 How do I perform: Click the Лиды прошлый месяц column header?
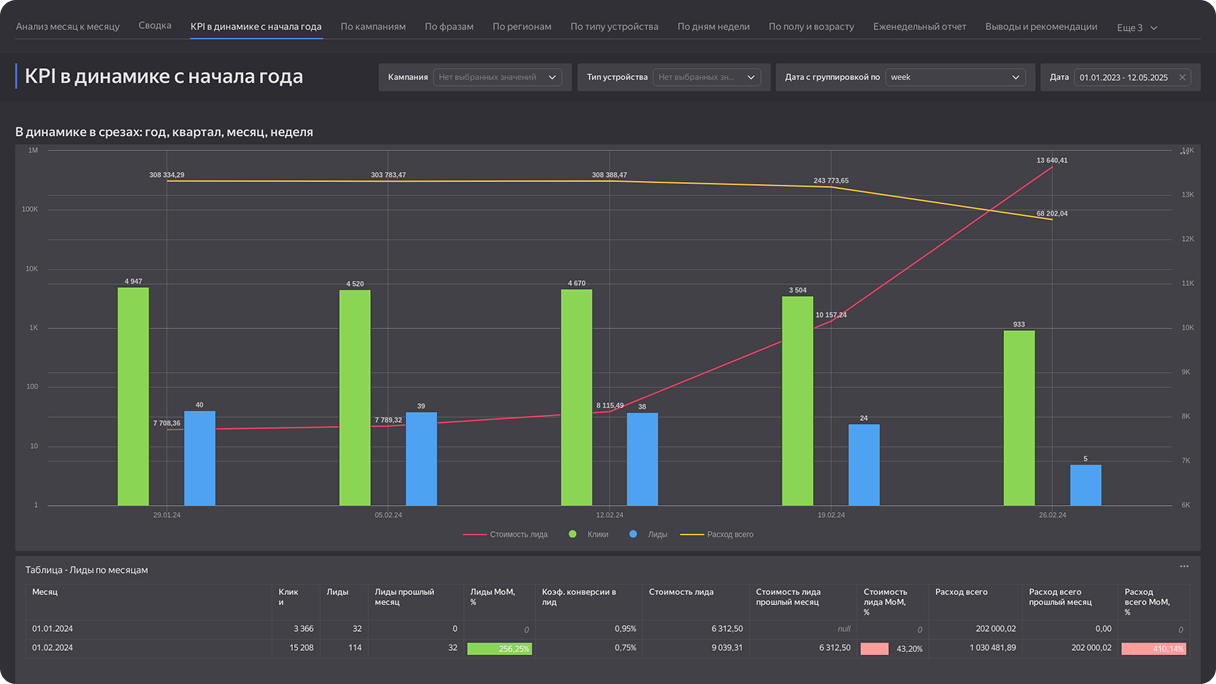point(415,602)
